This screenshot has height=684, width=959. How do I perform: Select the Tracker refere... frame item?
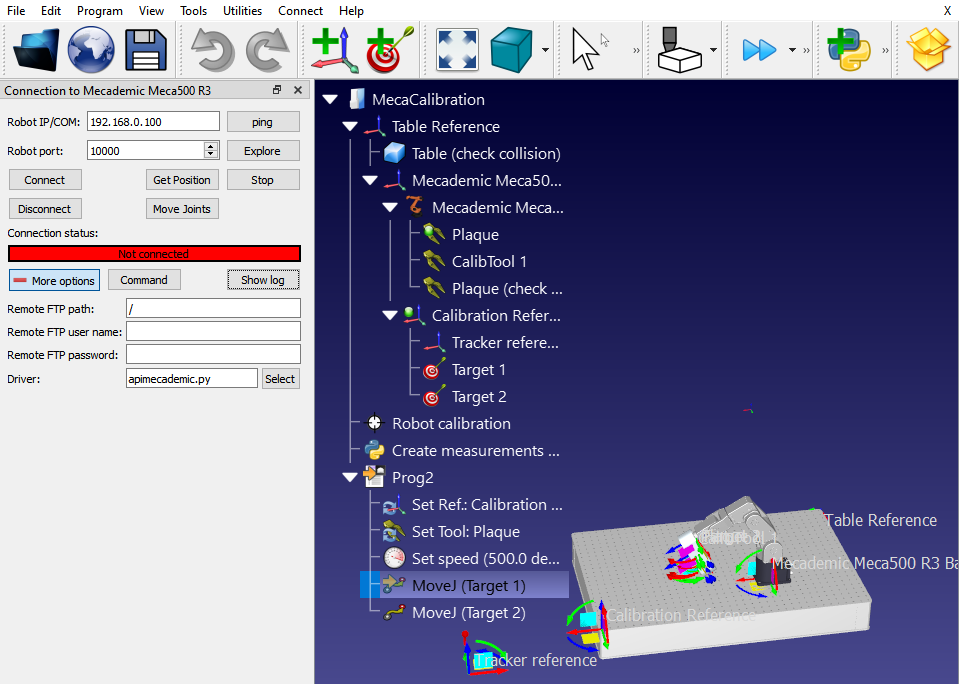pos(491,343)
